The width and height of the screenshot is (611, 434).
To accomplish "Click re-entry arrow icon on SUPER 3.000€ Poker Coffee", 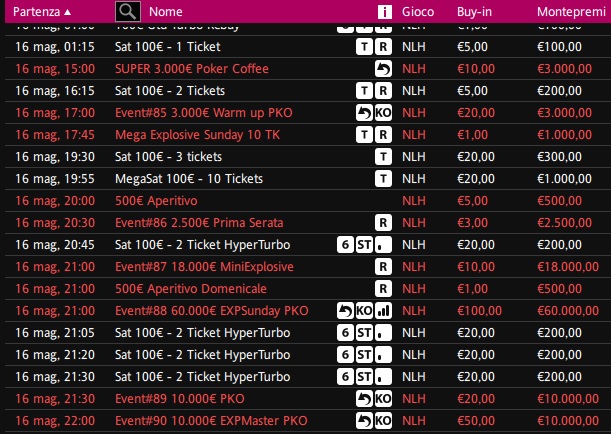I will click(382, 69).
